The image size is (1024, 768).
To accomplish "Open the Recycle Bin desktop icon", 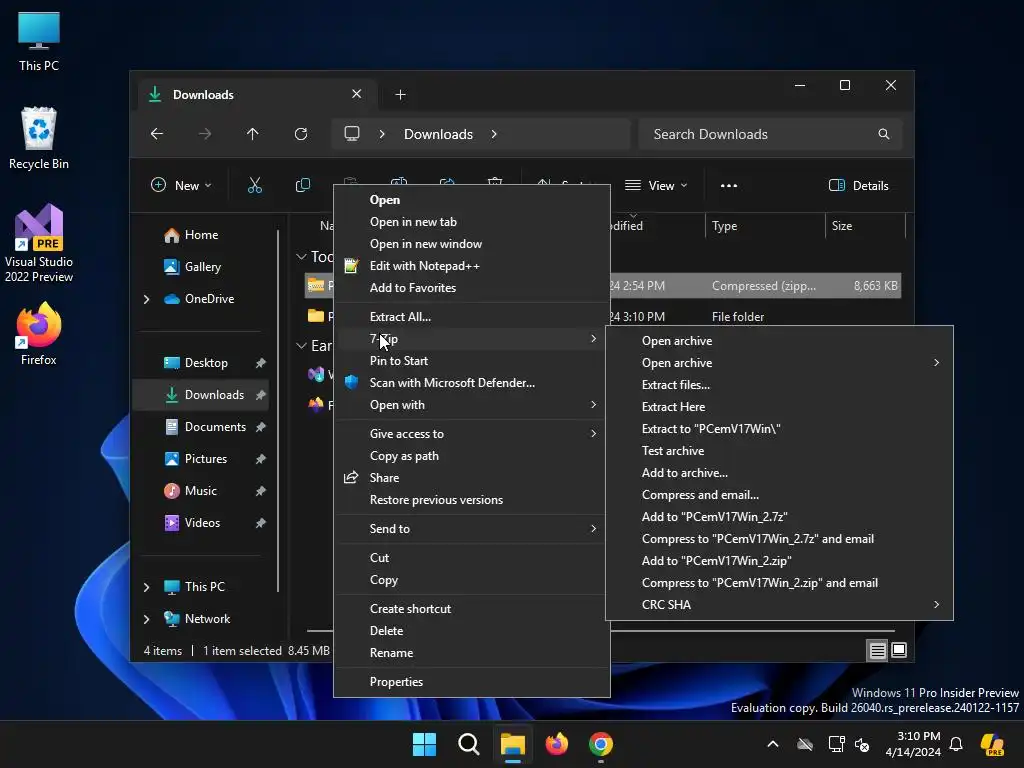I will click(39, 138).
